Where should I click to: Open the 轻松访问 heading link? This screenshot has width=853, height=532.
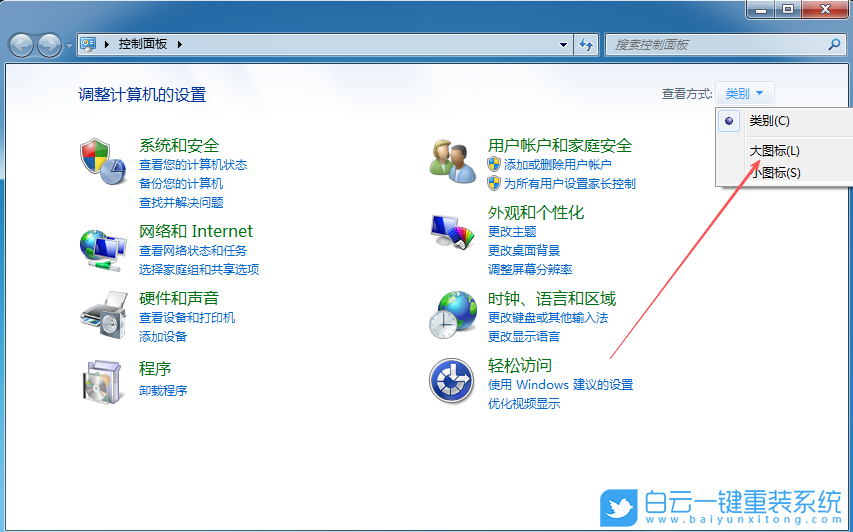coord(520,365)
